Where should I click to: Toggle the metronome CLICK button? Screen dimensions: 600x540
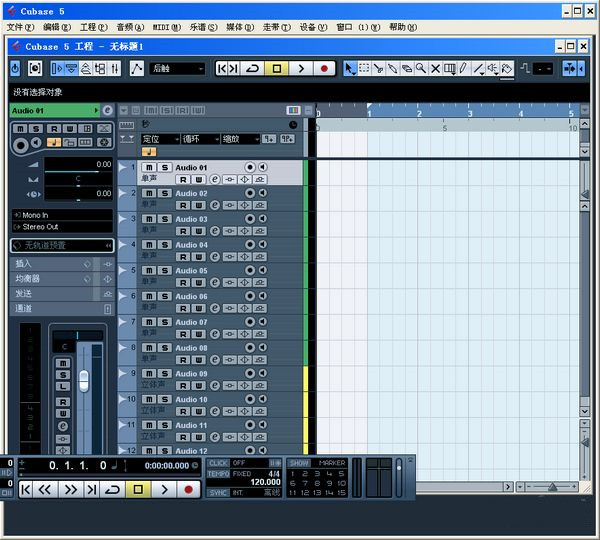(x=218, y=463)
